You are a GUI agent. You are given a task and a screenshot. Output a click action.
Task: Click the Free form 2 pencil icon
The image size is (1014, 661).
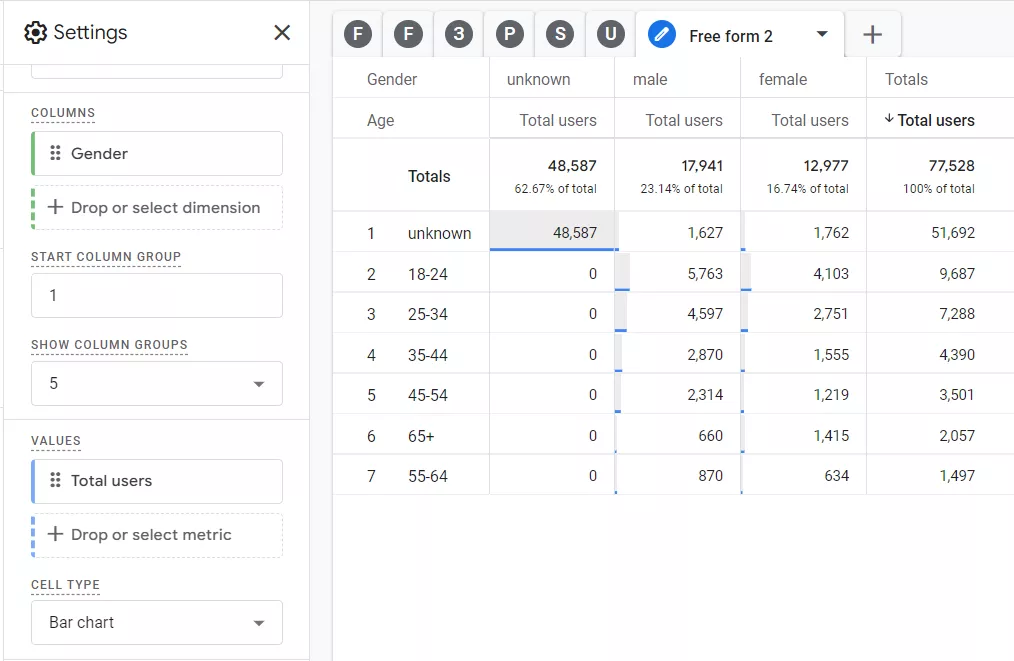662,34
